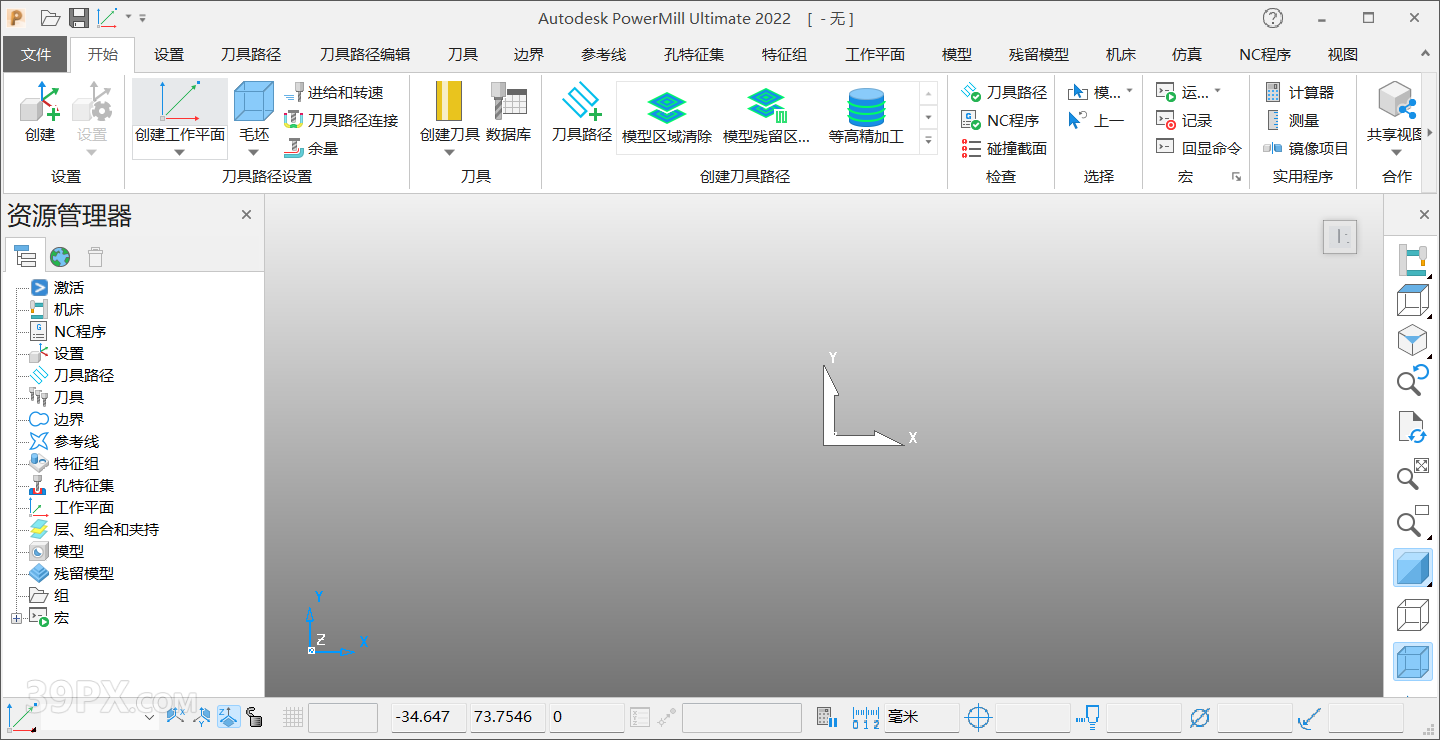This screenshot has height=740, width=1440.
Task: Select 层、组合和夹持 tree item
Action: click(106, 529)
